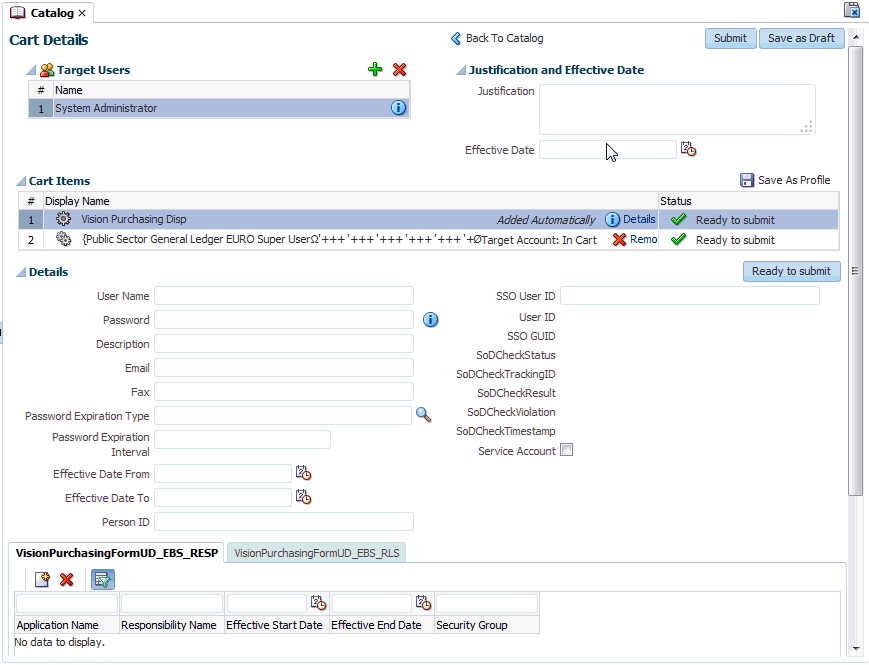
Task: Open Effective Date To calendar picker
Action: pyautogui.click(x=303, y=497)
